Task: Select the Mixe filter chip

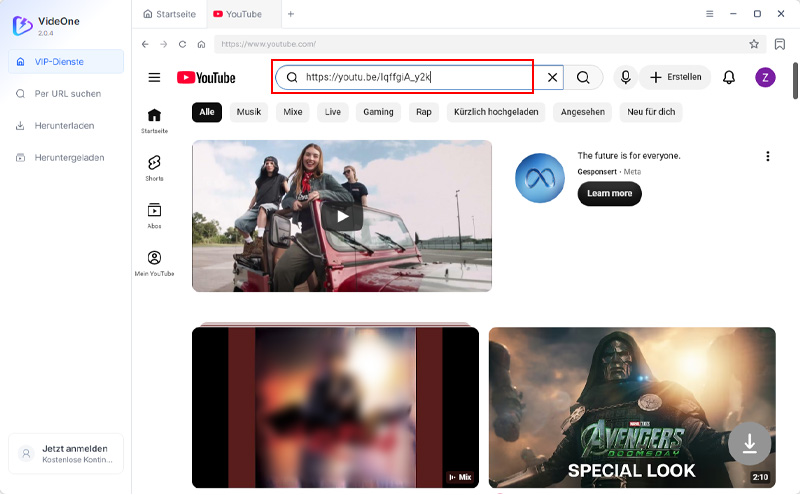Action: 293,112
